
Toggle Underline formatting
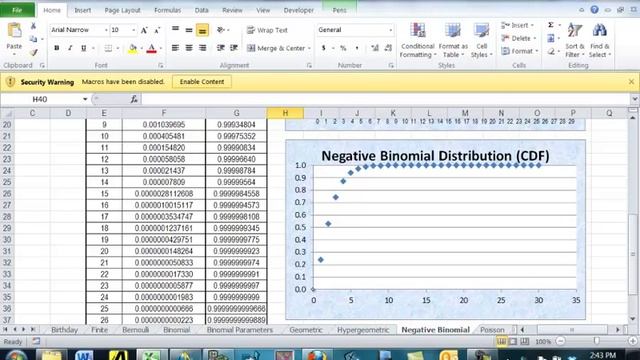coord(84,48)
